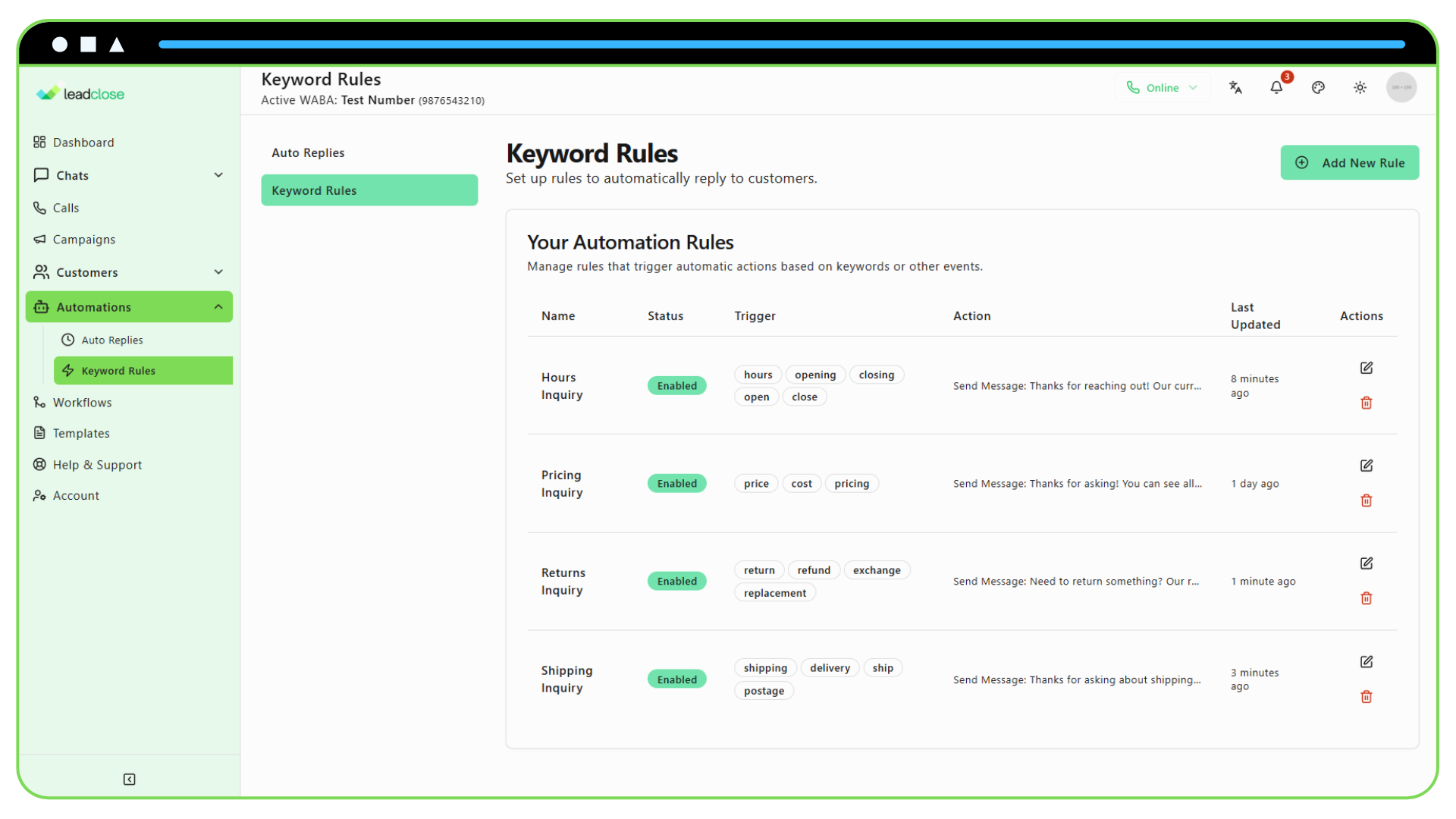Screen dimensions: 1456x819
Task: Open Help & Support
Action: pyautogui.click(x=96, y=464)
